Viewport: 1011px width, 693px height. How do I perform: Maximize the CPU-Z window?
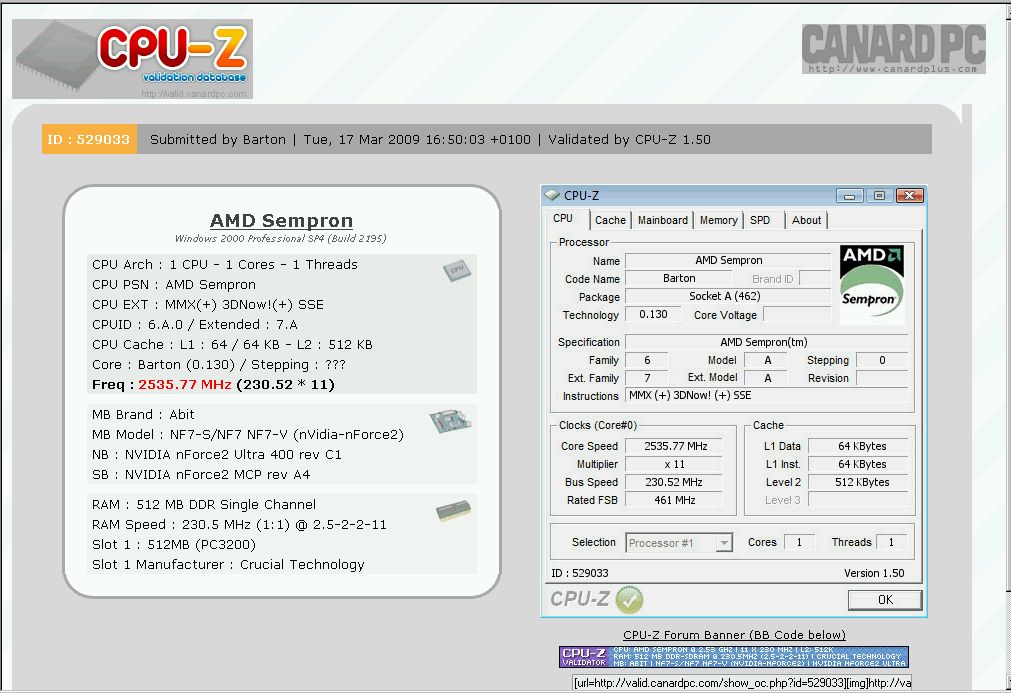click(879, 195)
